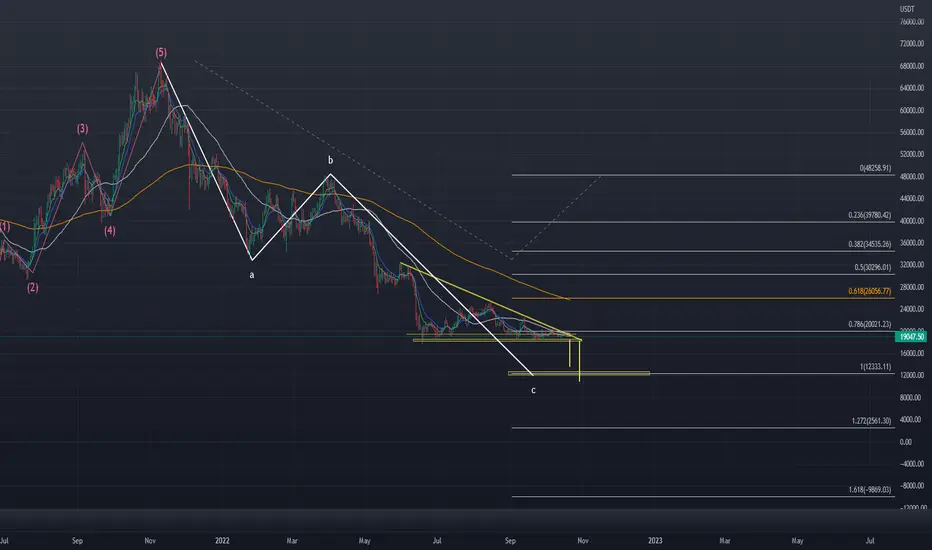Click the yellow descending triangle trendline
This screenshot has height=550, width=932.
pos(490,301)
